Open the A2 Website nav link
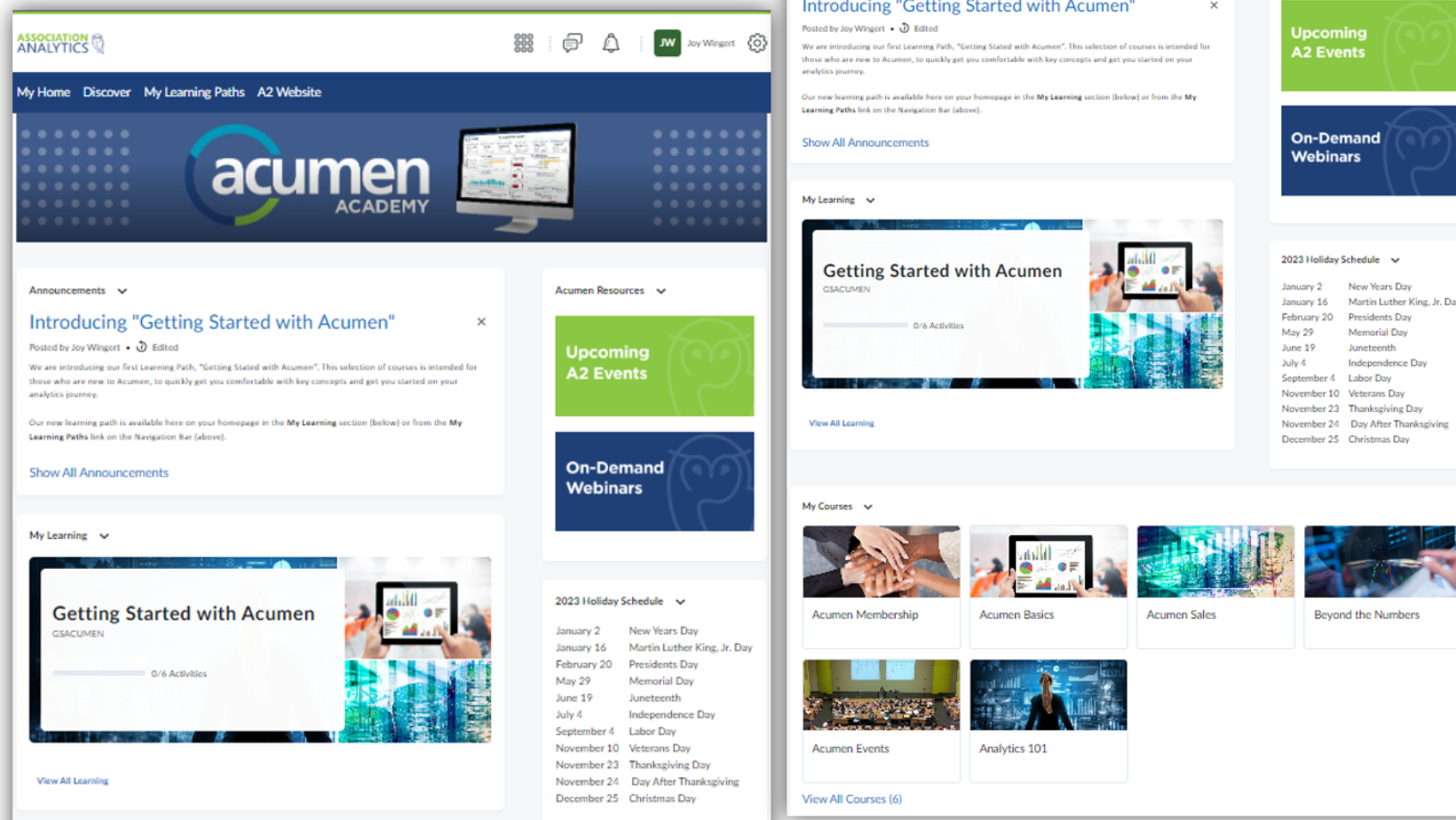Image resolution: width=1456 pixels, height=820 pixels. [289, 92]
